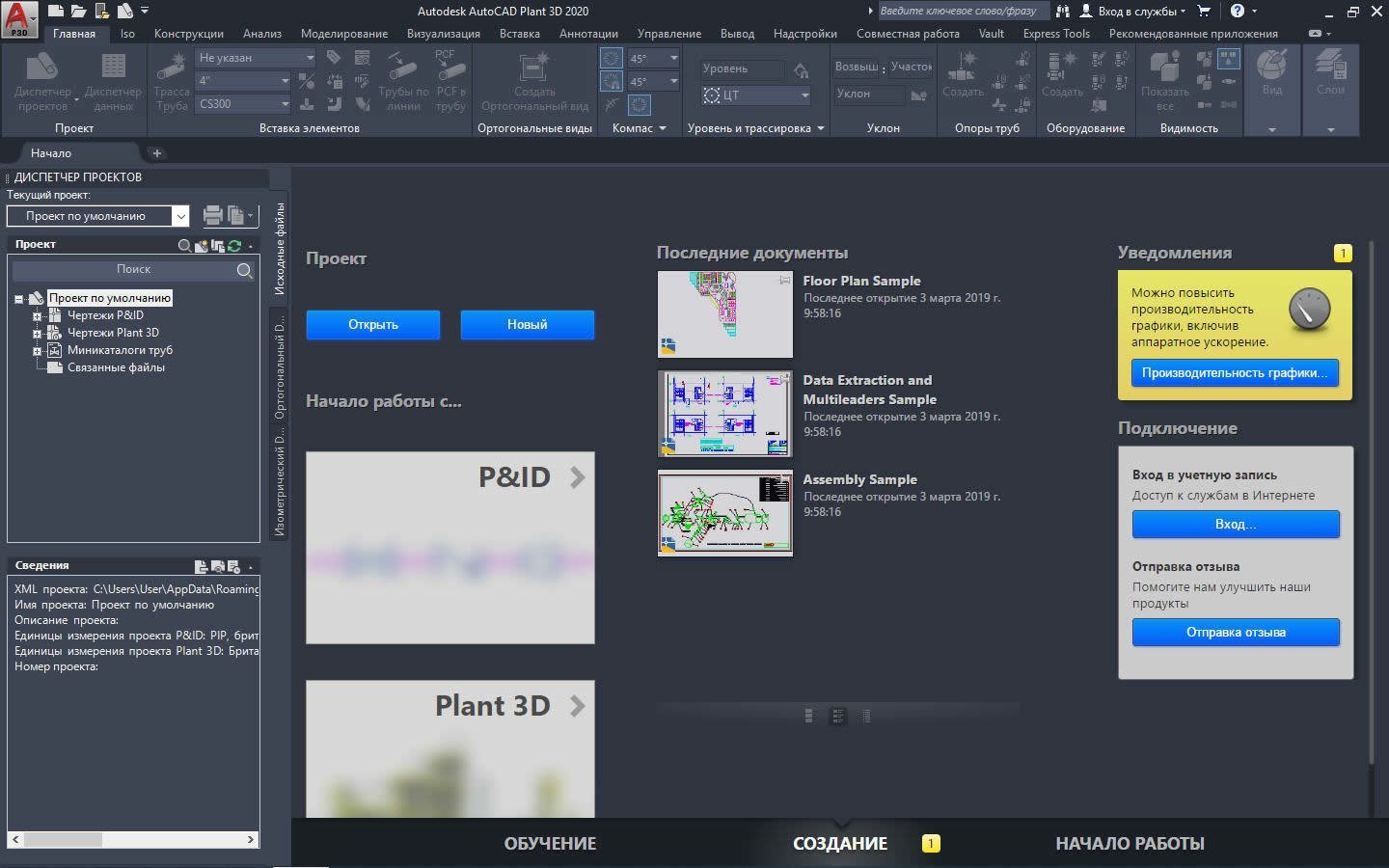Viewport: 1389px width, 868px height.
Task: Click the printer icon in Диспетчер проектов
Action: click(212, 216)
